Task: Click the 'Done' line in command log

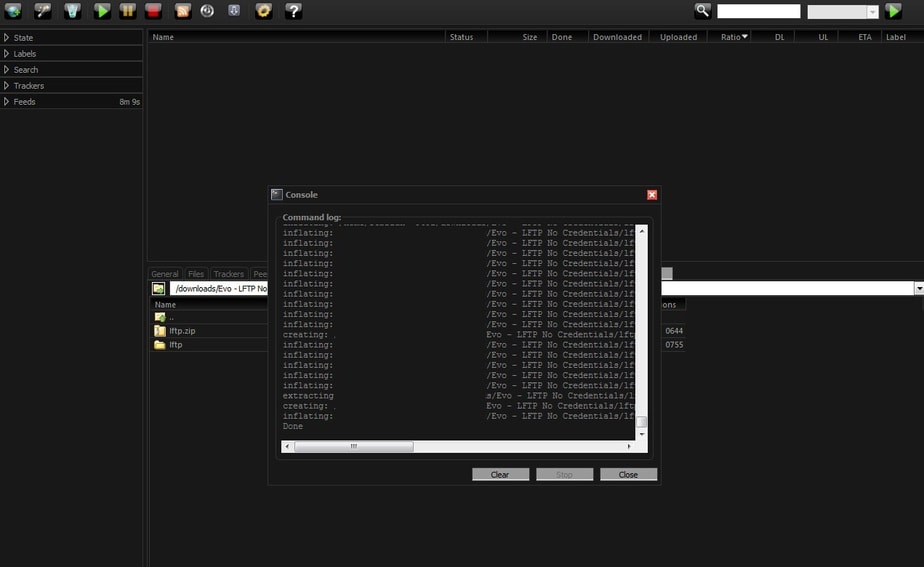Action: pyautogui.click(x=293, y=426)
